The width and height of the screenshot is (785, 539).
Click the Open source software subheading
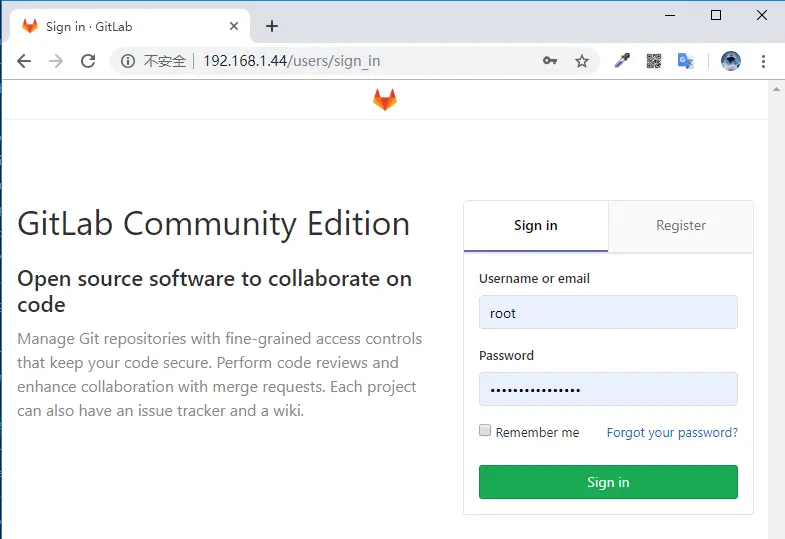(214, 291)
